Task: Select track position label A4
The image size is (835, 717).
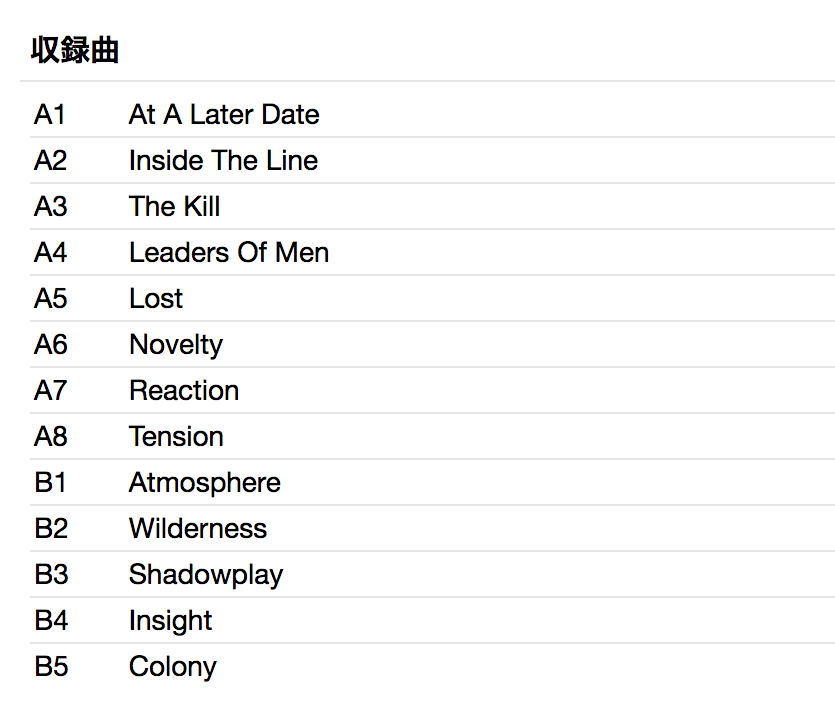Action: [x=51, y=253]
